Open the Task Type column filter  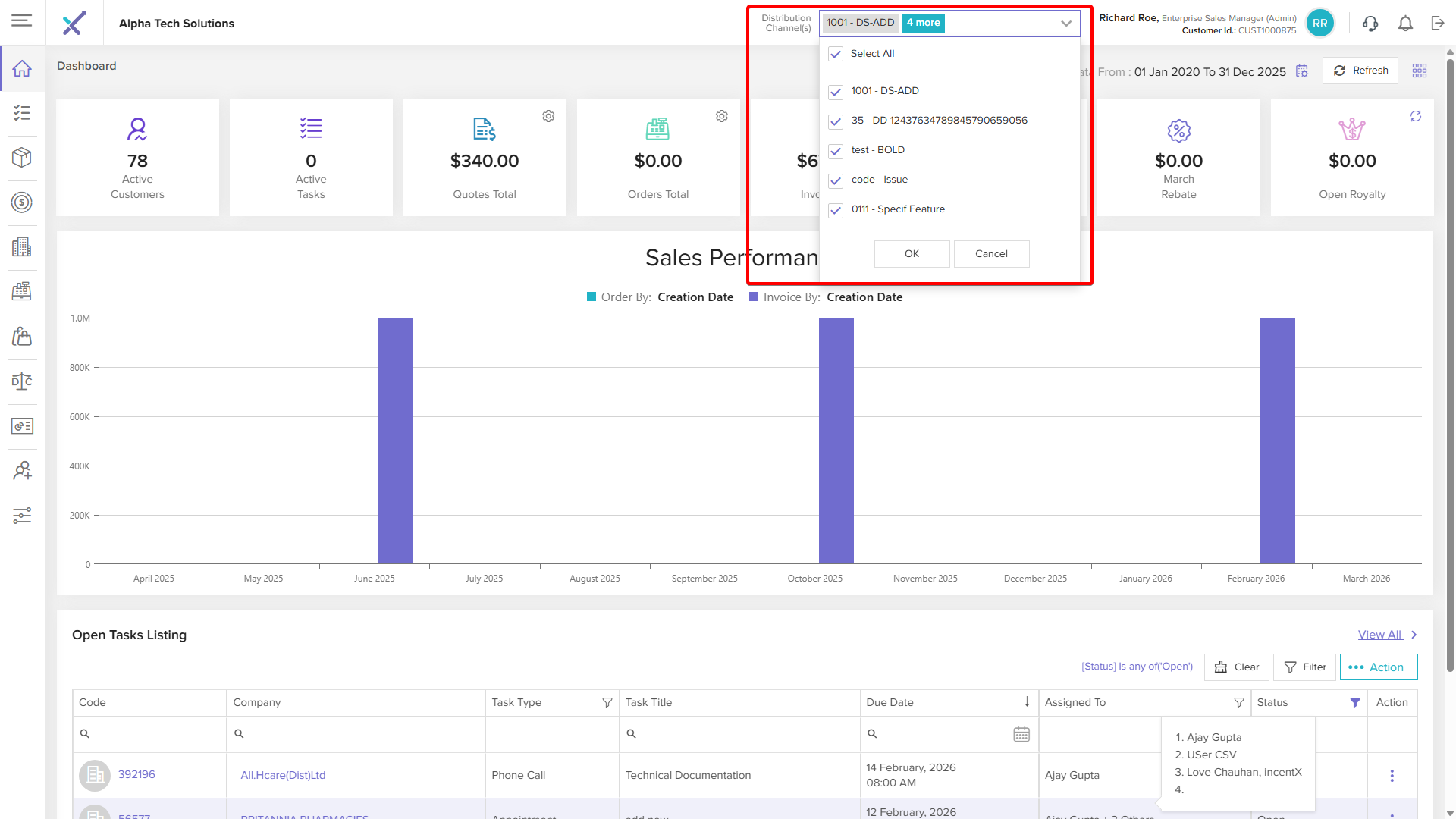pos(607,702)
